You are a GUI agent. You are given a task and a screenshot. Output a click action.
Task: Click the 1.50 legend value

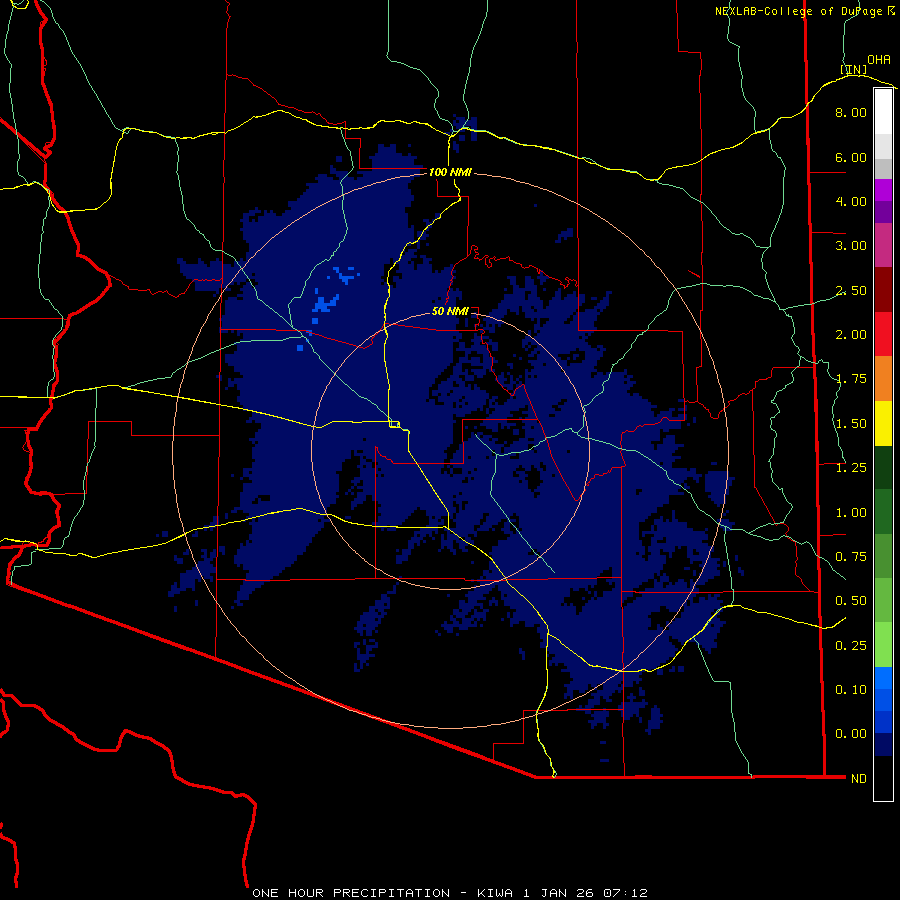(x=851, y=424)
